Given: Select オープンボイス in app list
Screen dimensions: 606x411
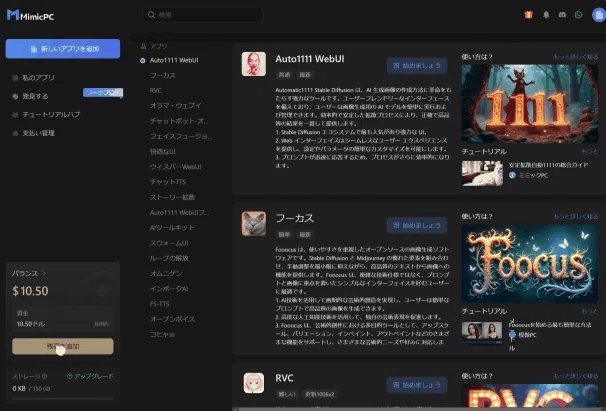Looking at the screenshot, I should (172, 319).
